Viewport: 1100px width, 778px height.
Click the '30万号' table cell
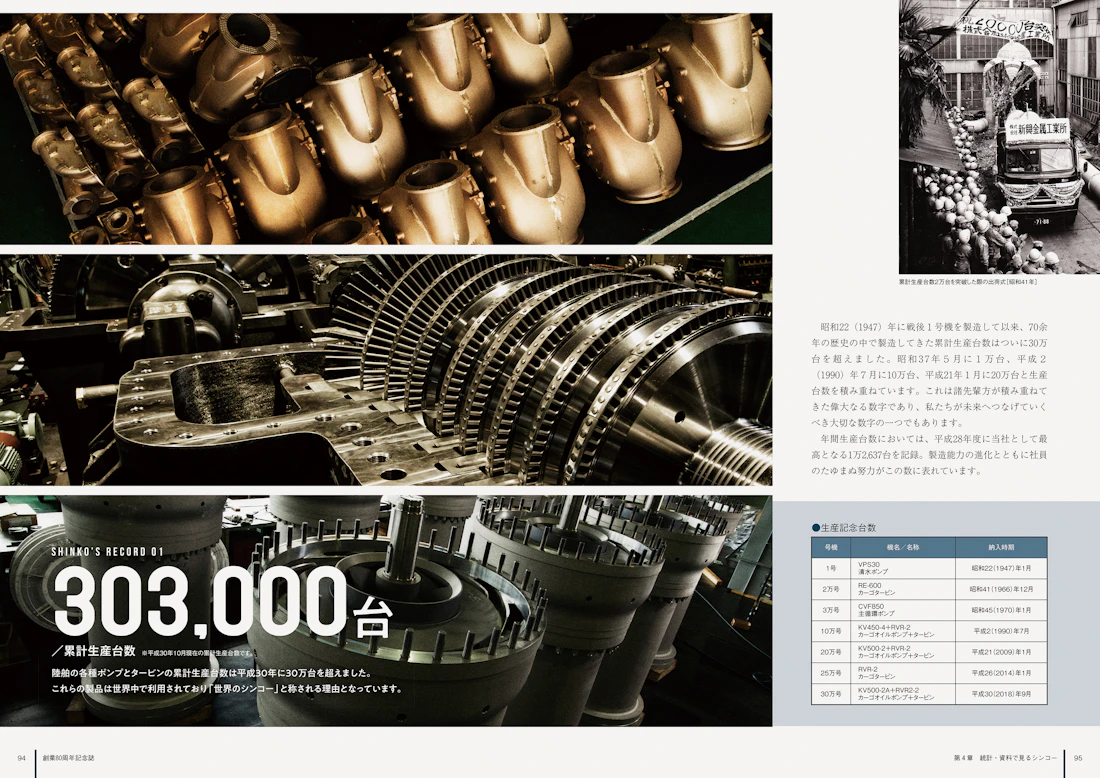tap(831, 694)
